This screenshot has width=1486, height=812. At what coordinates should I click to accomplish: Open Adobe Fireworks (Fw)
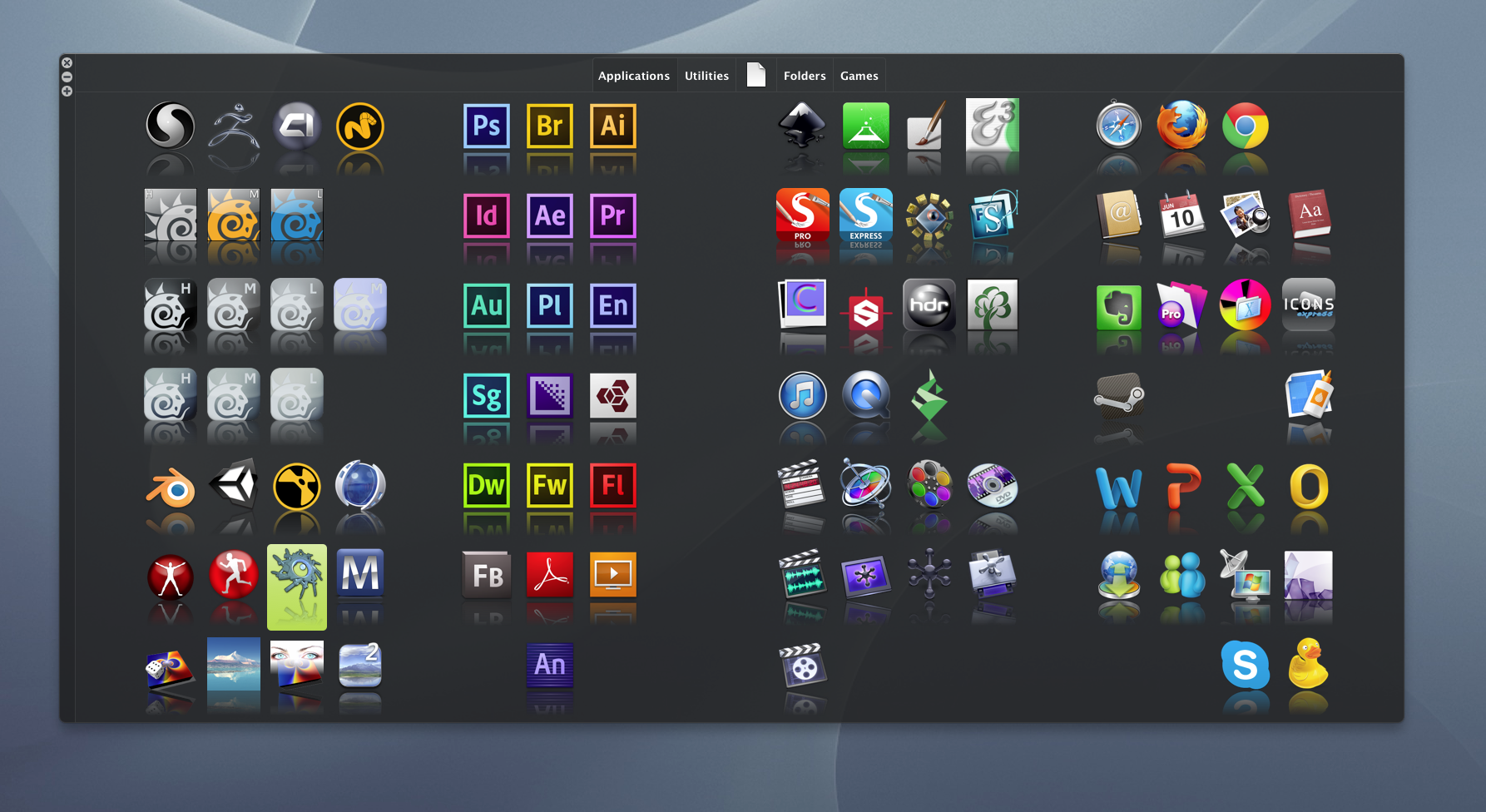[550, 485]
